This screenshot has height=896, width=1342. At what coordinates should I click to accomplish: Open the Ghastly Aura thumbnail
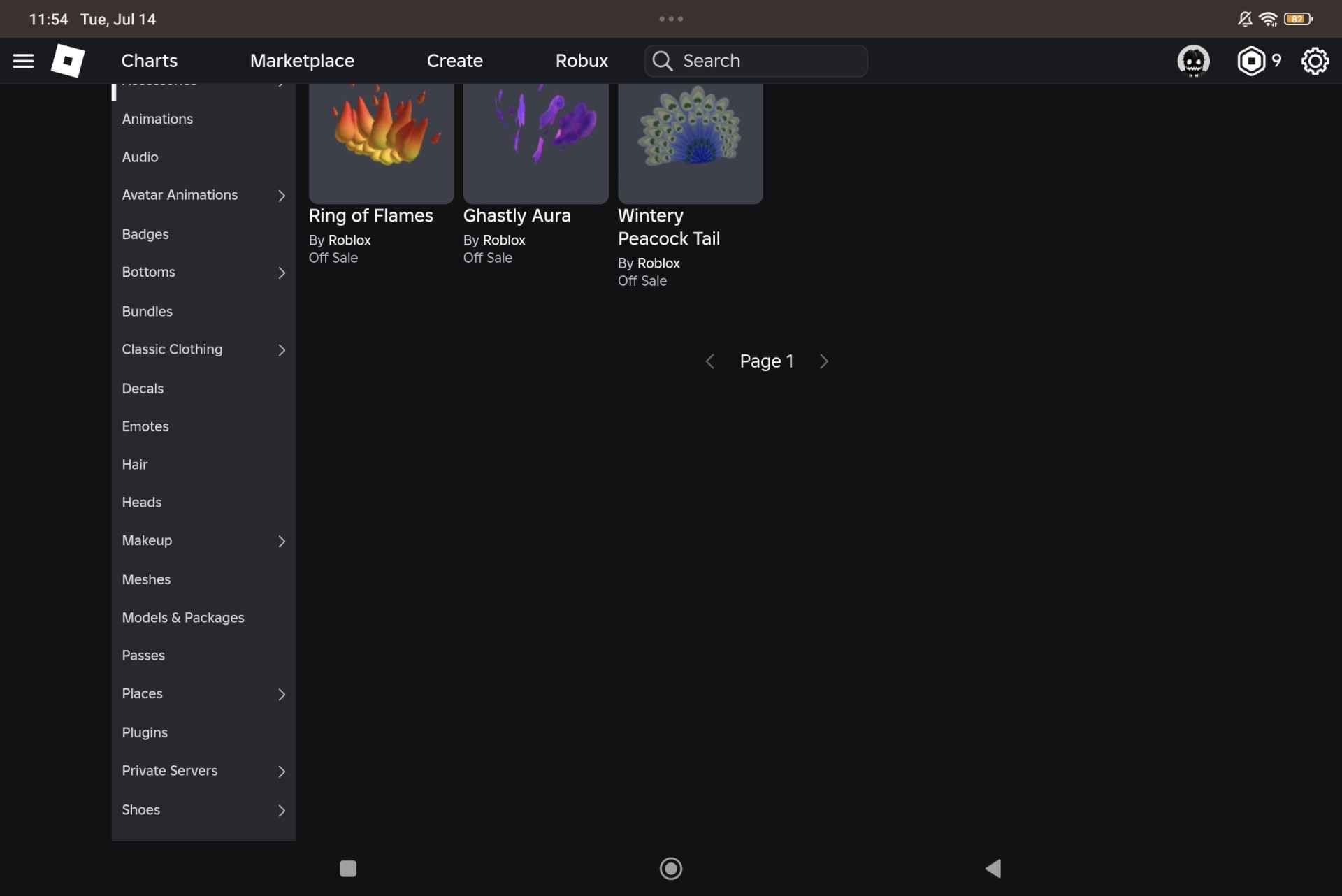pos(535,143)
